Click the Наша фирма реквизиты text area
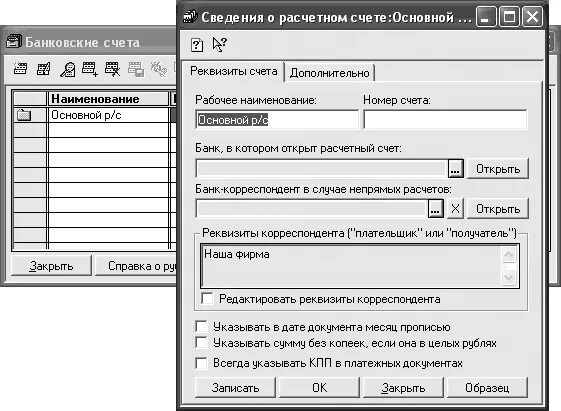This screenshot has height=411, width=561. 351,266
